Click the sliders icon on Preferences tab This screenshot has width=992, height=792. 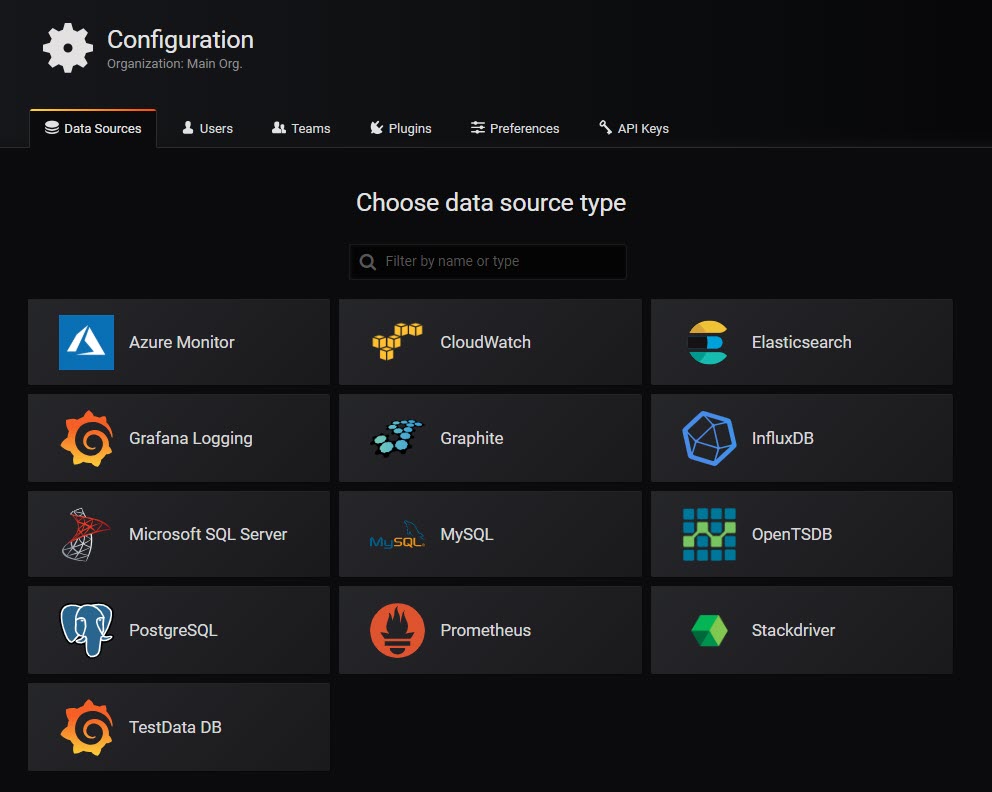478,128
